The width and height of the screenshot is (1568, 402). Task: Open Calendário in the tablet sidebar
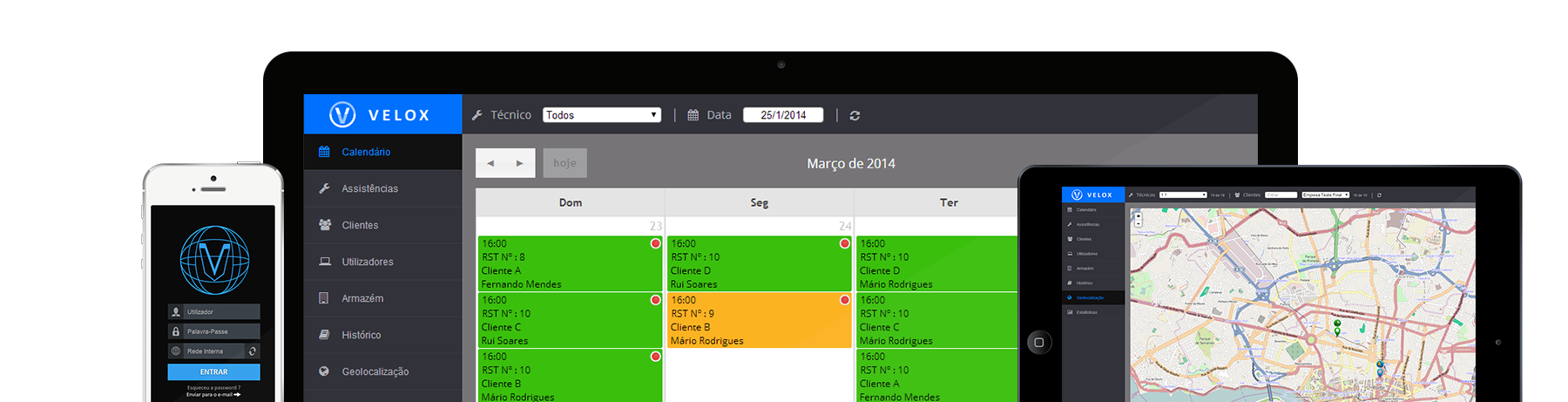pos(1092,210)
